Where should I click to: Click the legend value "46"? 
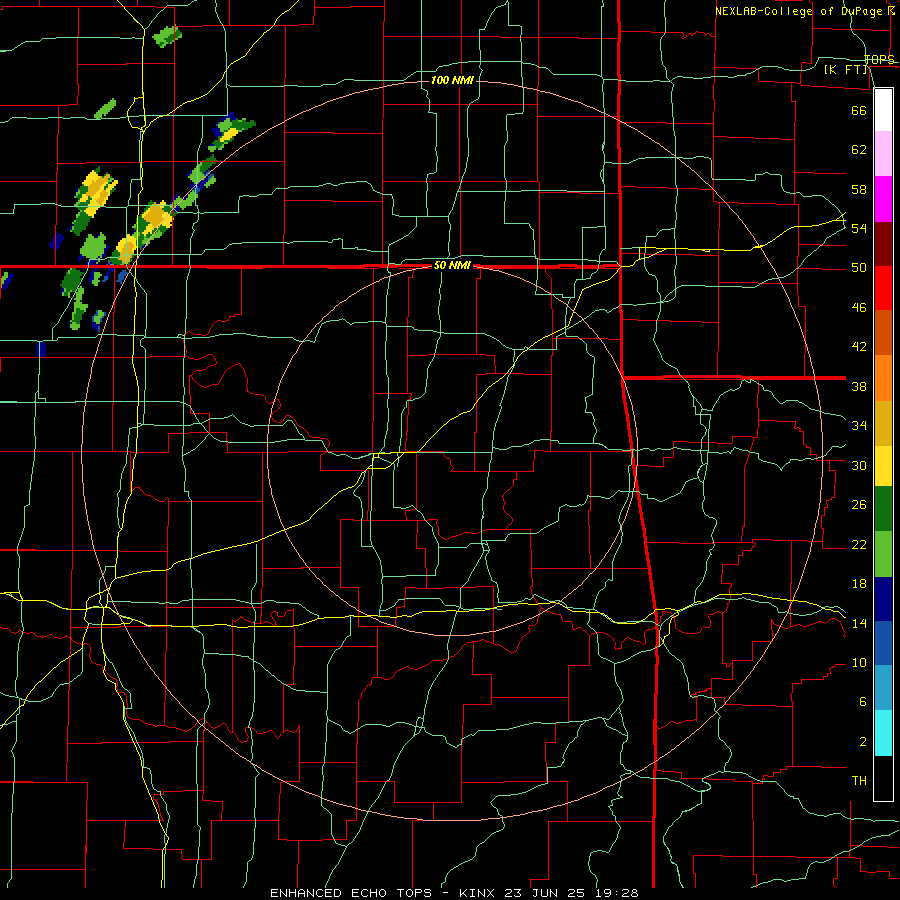[859, 308]
